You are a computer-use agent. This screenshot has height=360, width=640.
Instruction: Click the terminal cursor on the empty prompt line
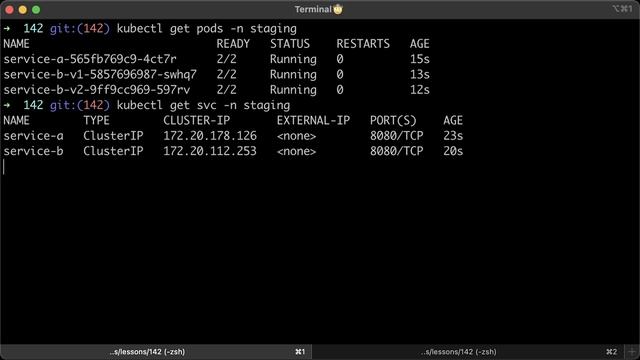pos(4,167)
